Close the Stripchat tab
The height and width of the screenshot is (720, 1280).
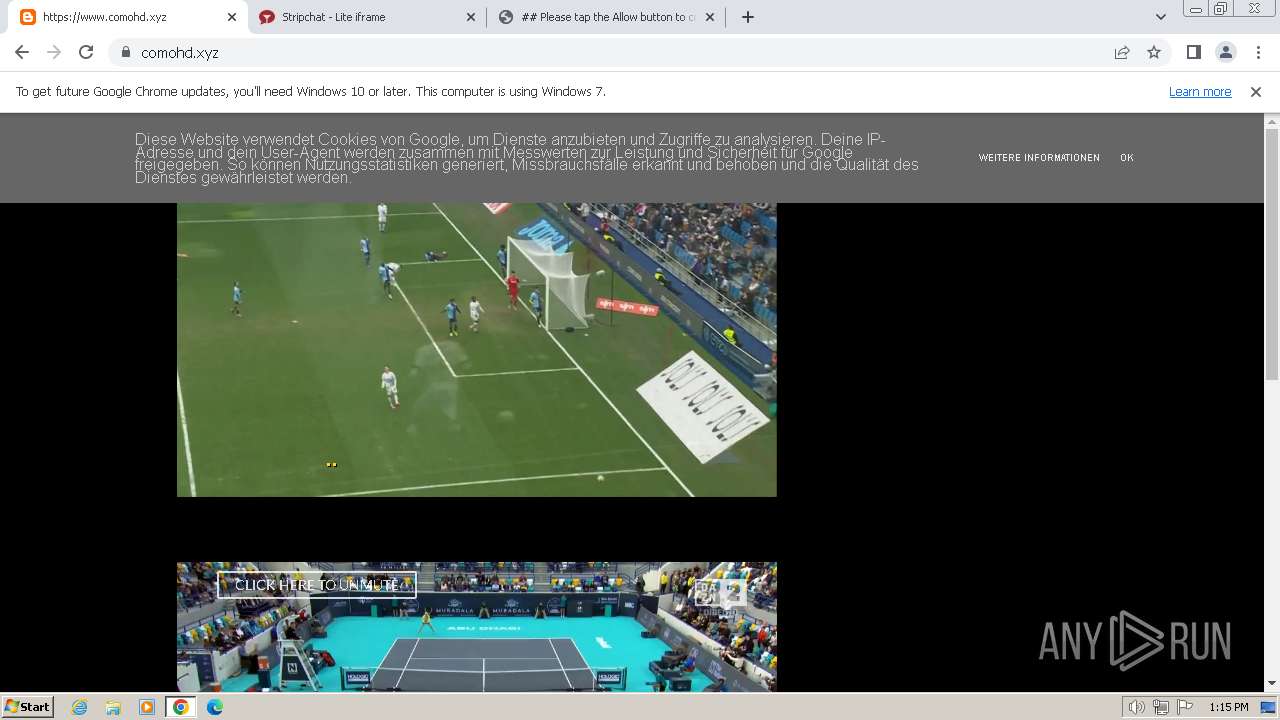(x=471, y=17)
